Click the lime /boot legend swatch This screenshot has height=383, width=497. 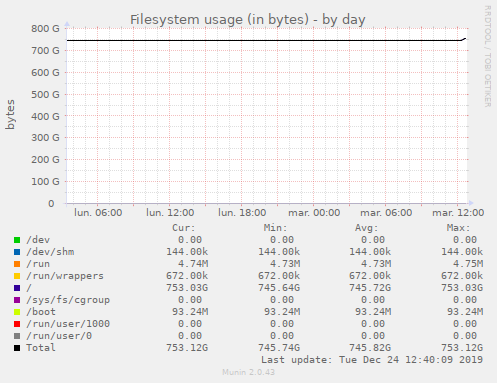point(17,312)
